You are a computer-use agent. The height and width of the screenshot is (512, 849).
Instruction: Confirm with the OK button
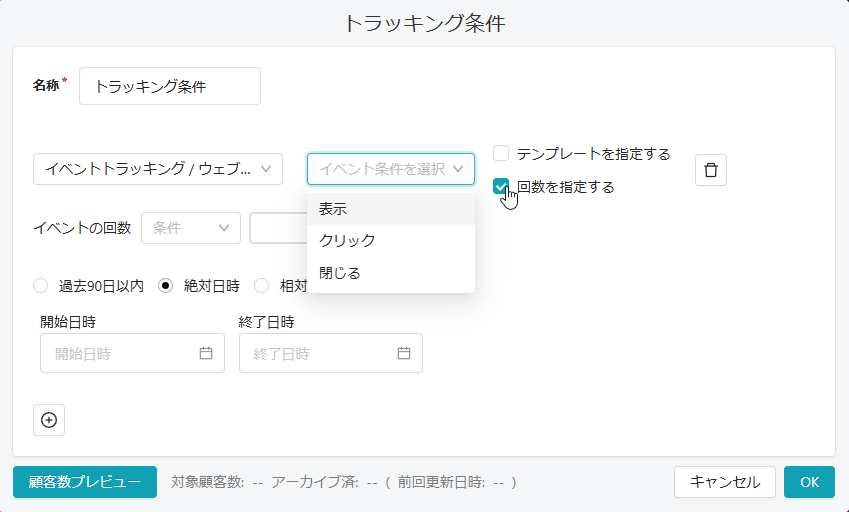coord(809,482)
